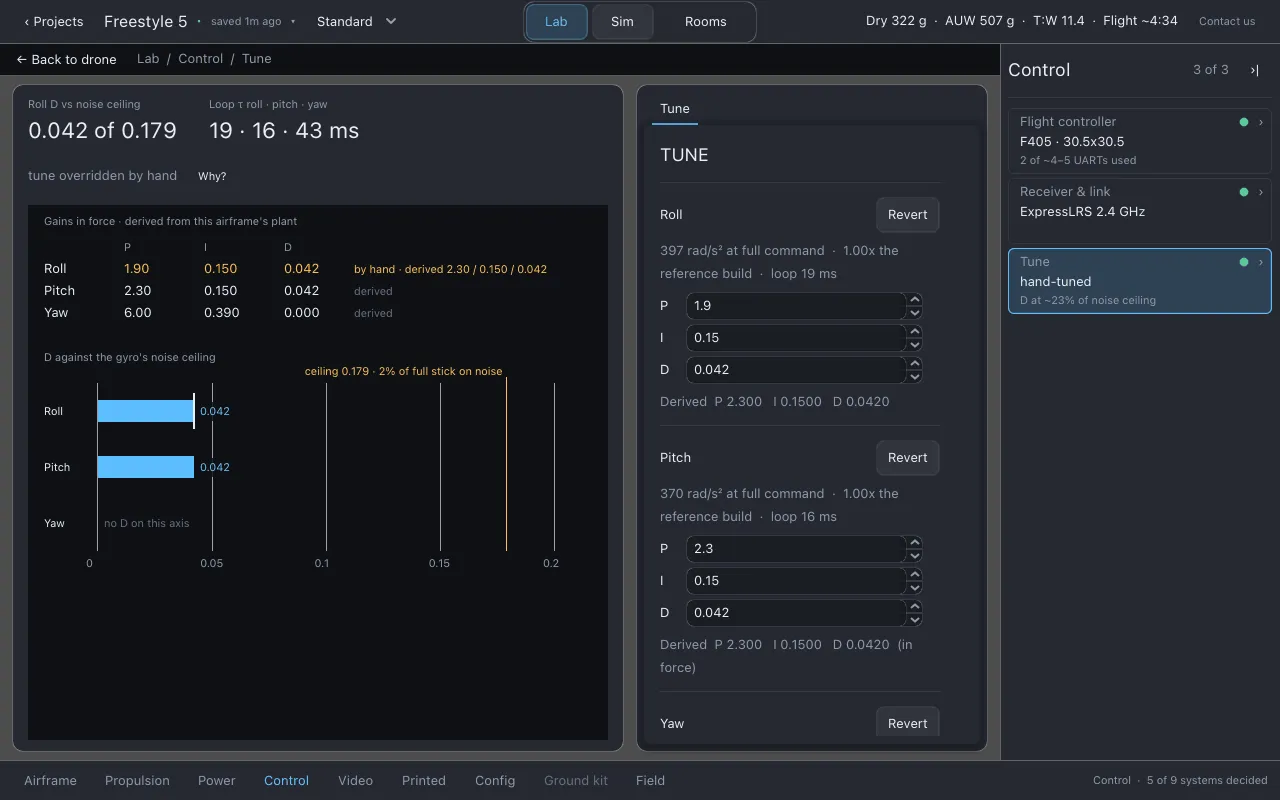1280x800 pixels.
Task: Select the Receiver & link ExpressLRS card
Action: (1140, 210)
